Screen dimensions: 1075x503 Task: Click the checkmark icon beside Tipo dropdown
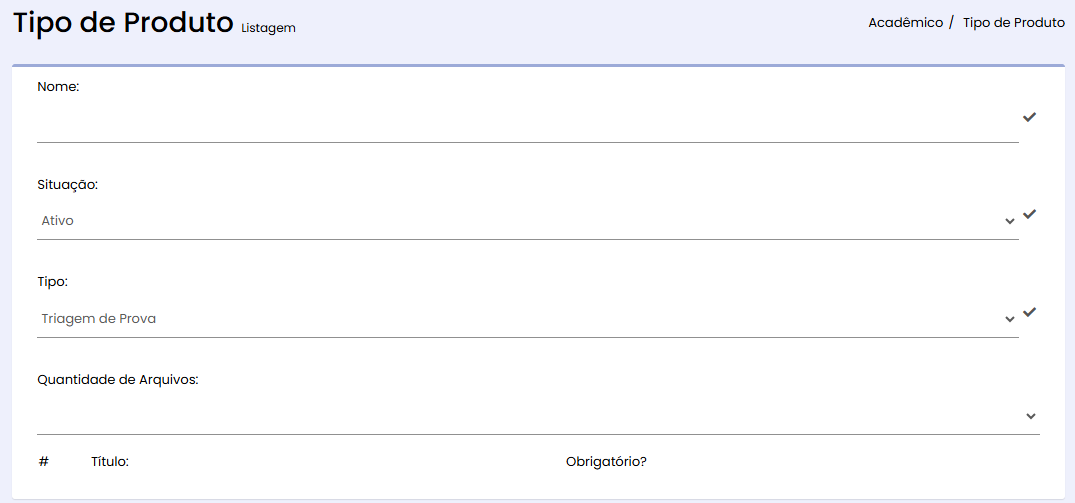(1029, 312)
